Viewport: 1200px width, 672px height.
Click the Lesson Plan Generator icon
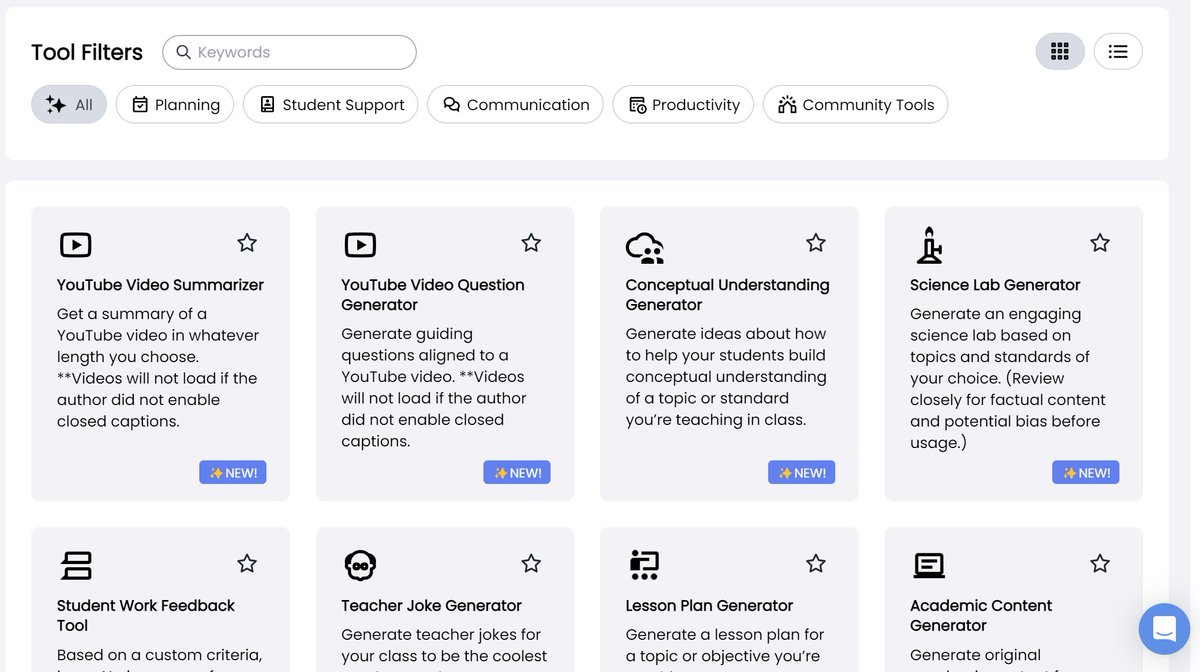pos(644,565)
